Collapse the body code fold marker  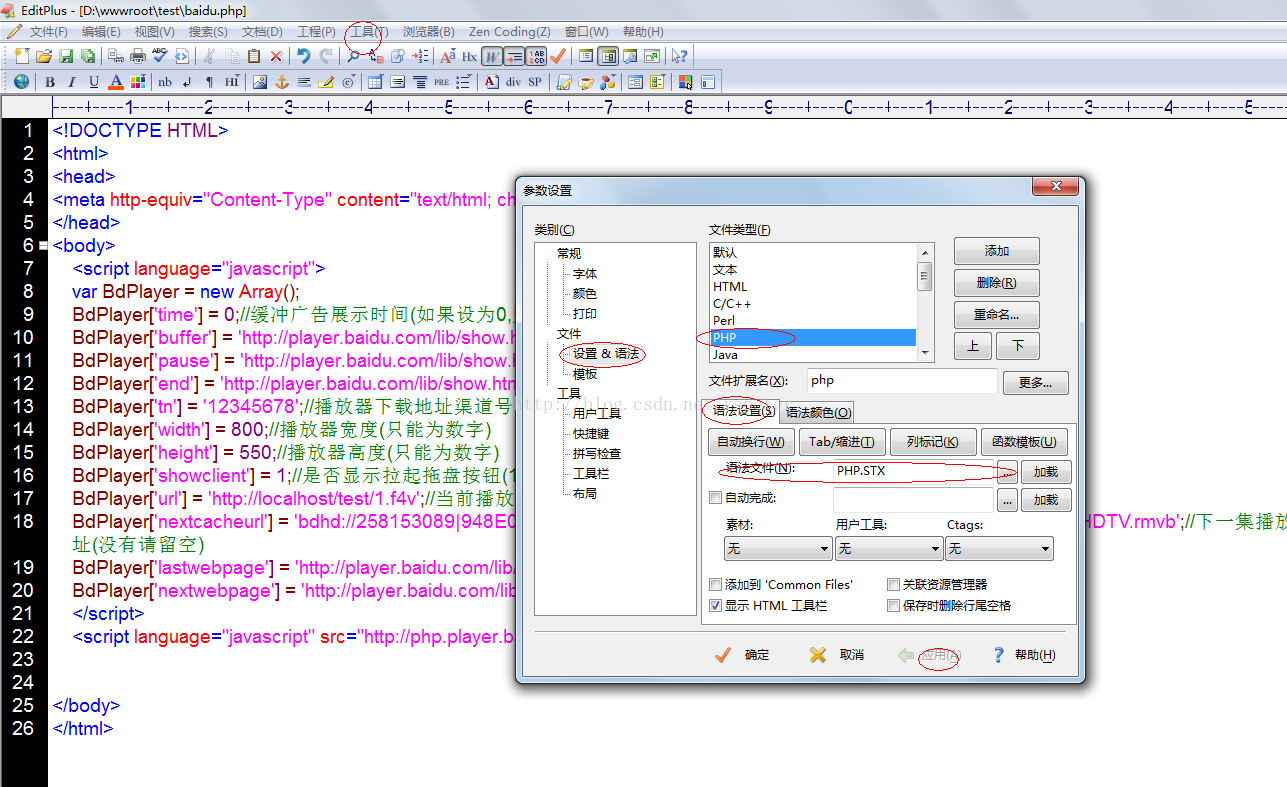coord(43,246)
